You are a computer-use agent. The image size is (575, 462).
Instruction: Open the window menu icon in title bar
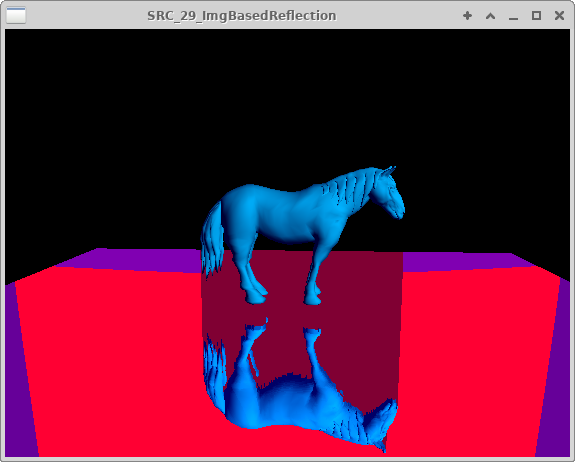tap(16, 15)
